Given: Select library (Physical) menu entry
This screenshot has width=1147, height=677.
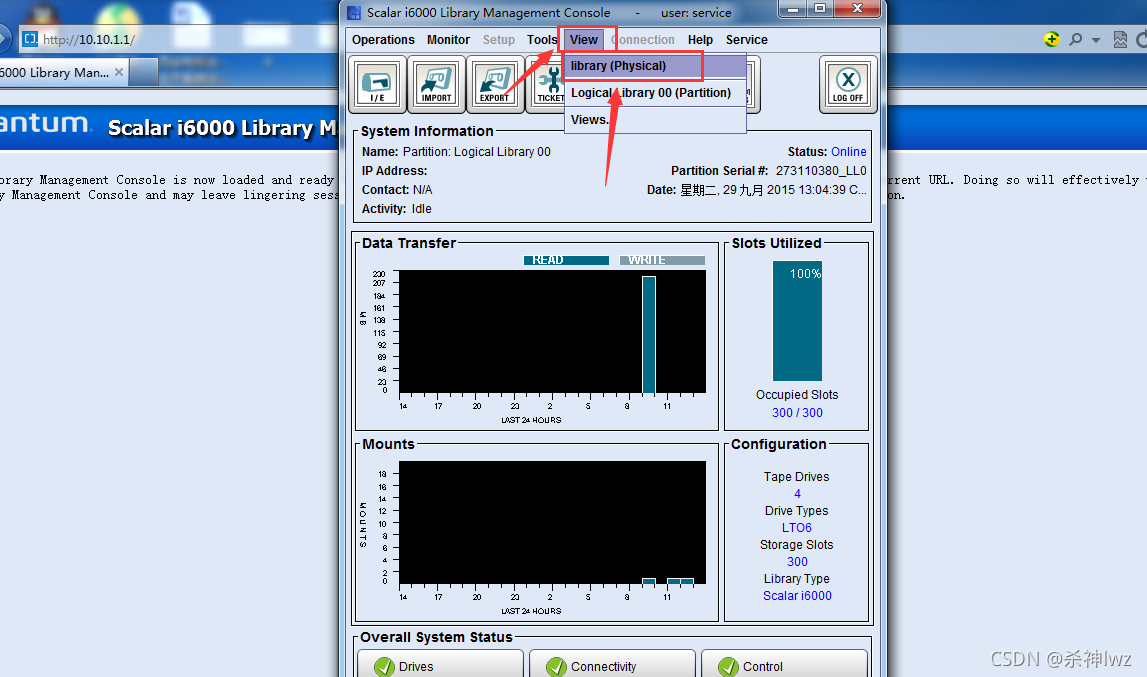Looking at the screenshot, I should pos(655,66).
